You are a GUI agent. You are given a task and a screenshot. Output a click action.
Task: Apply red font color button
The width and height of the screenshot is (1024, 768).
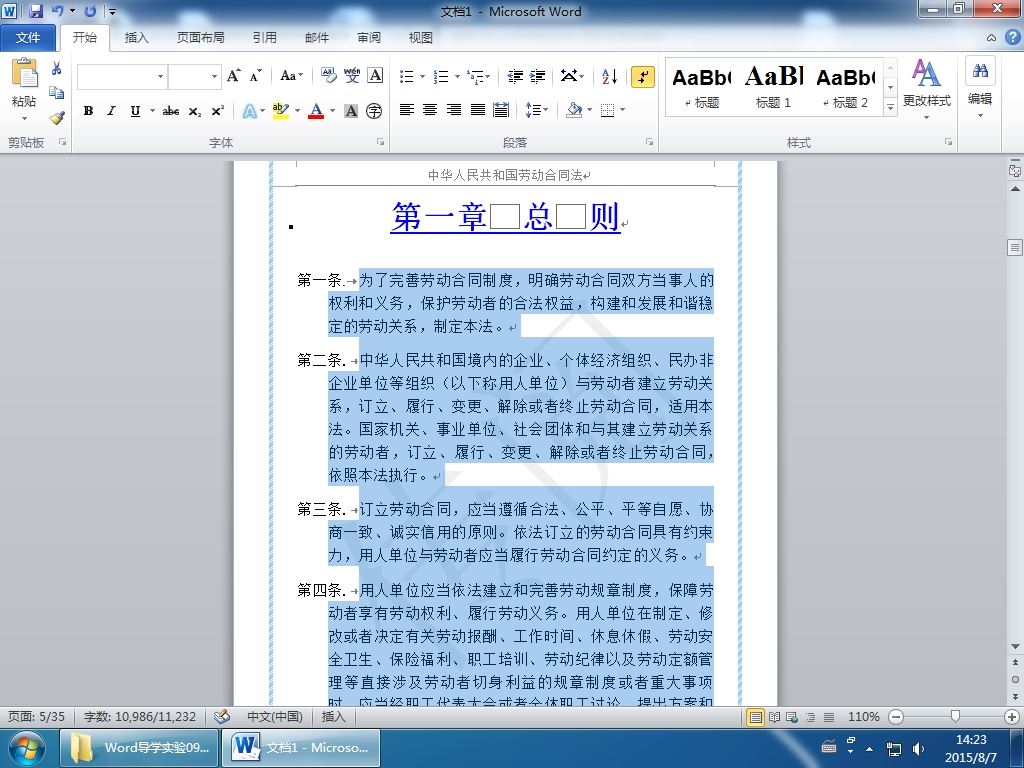point(316,111)
